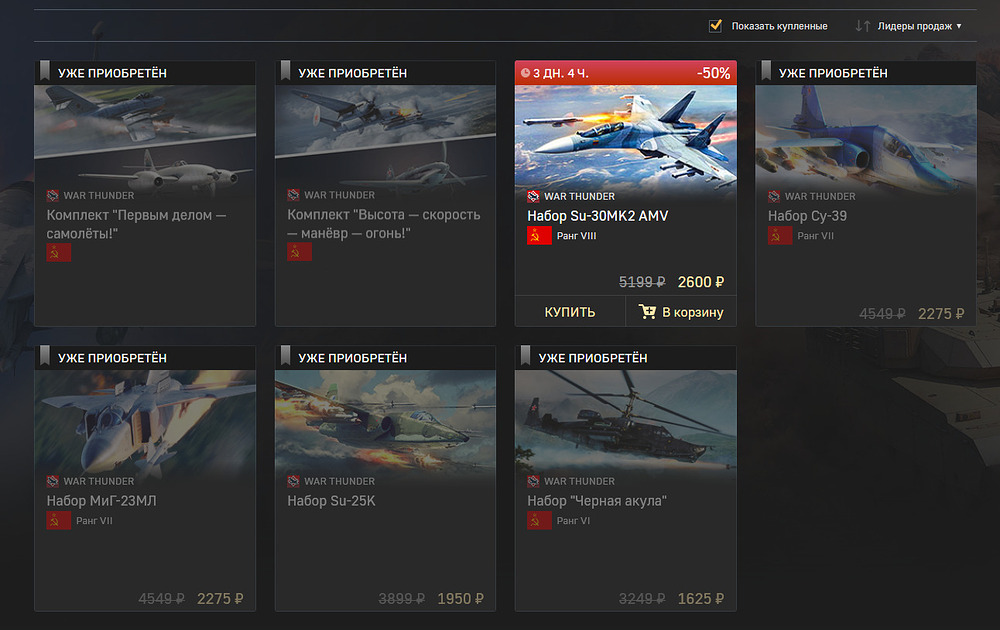
Task: Click the title "Набор МиГ-23МЛ"
Action: coord(101,501)
